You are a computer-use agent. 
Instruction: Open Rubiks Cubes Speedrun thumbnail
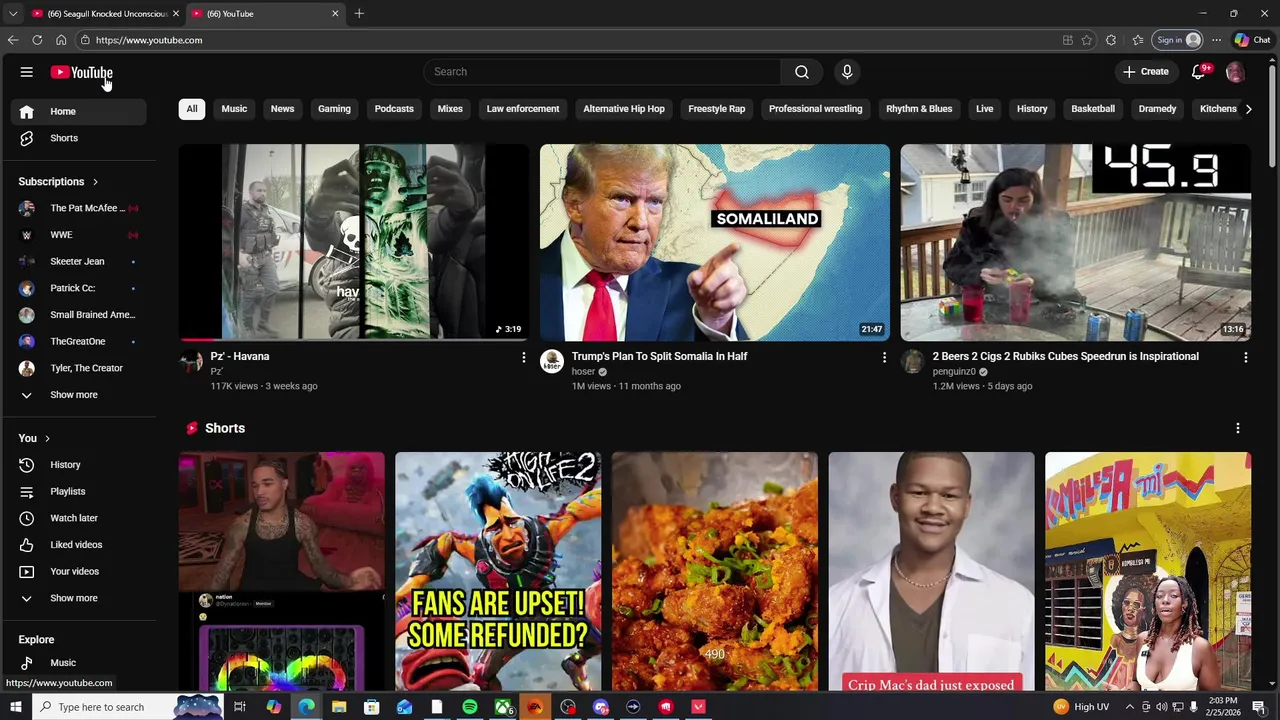pyautogui.click(x=1075, y=242)
